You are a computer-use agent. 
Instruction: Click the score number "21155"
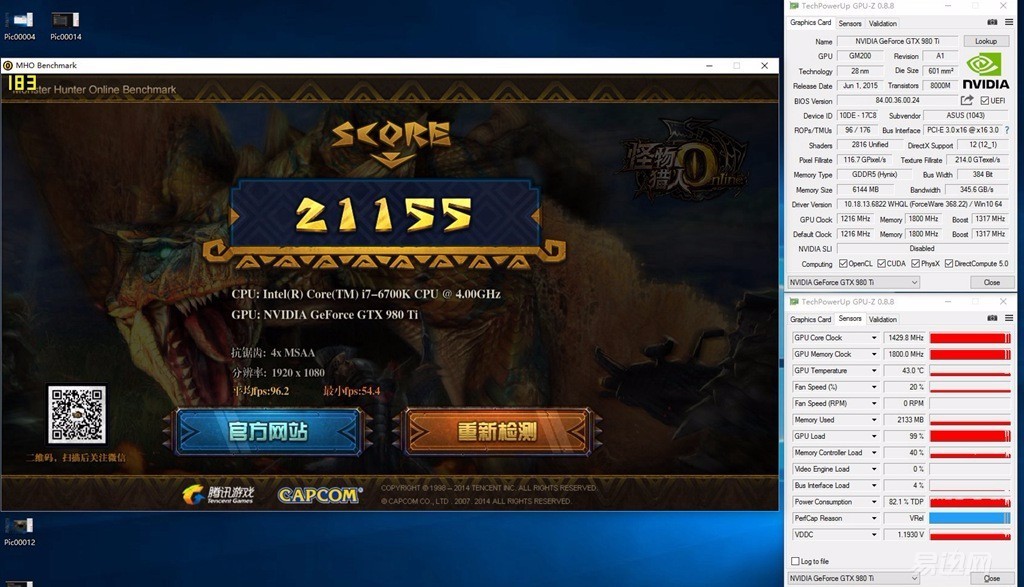click(x=384, y=215)
